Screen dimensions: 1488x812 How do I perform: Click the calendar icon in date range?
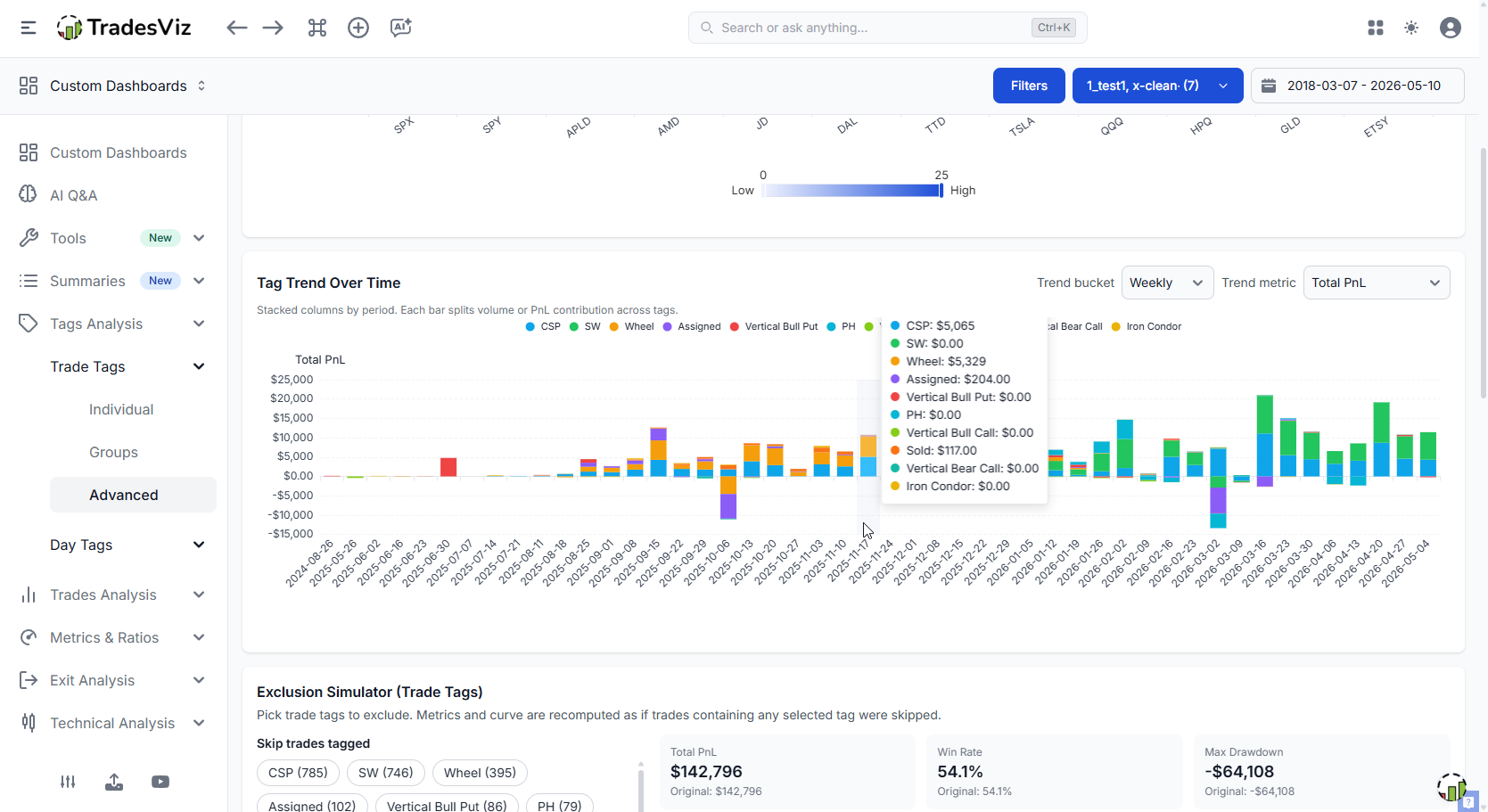click(x=1269, y=86)
